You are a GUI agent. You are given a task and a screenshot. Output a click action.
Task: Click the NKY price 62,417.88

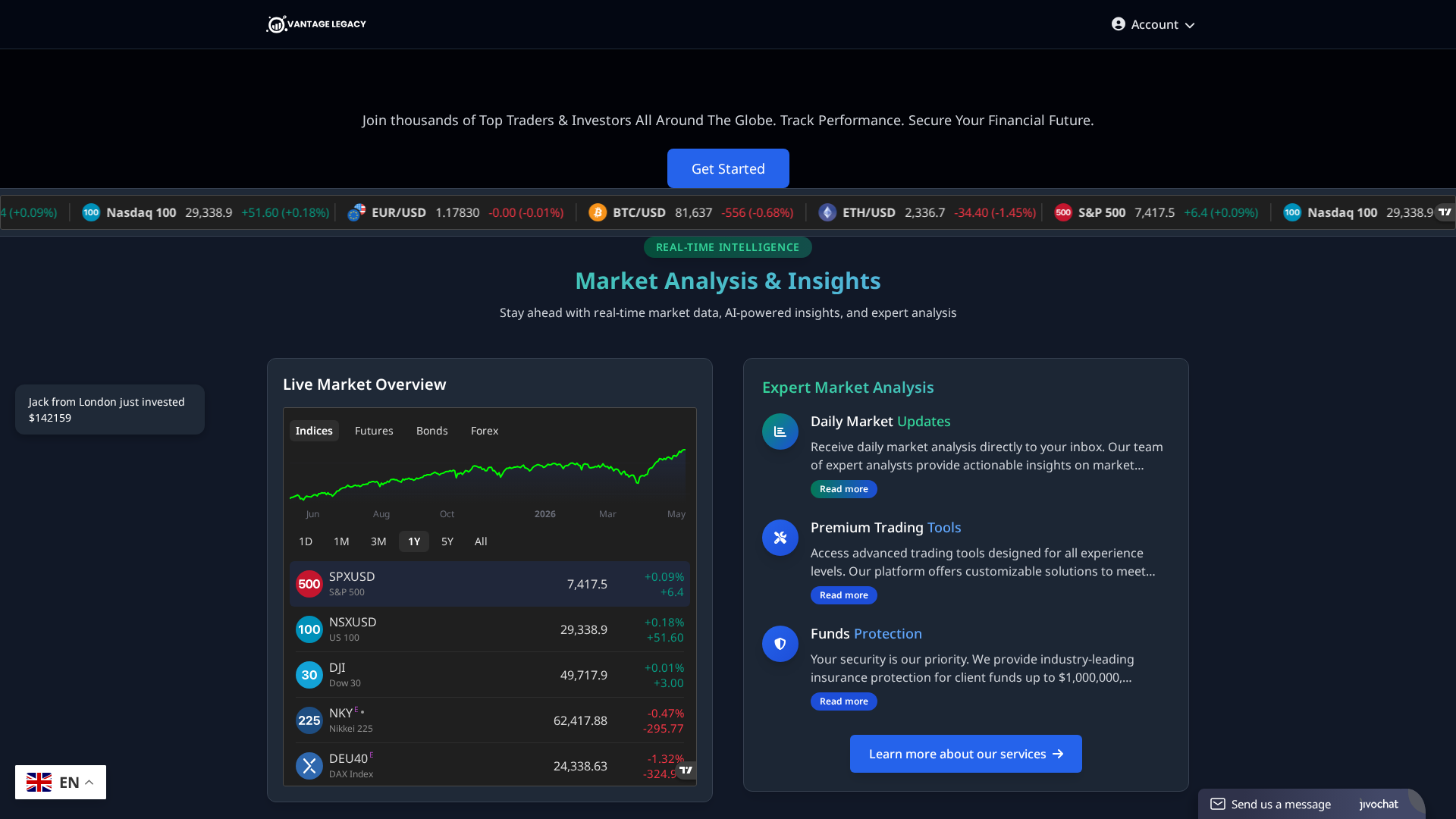(580, 720)
